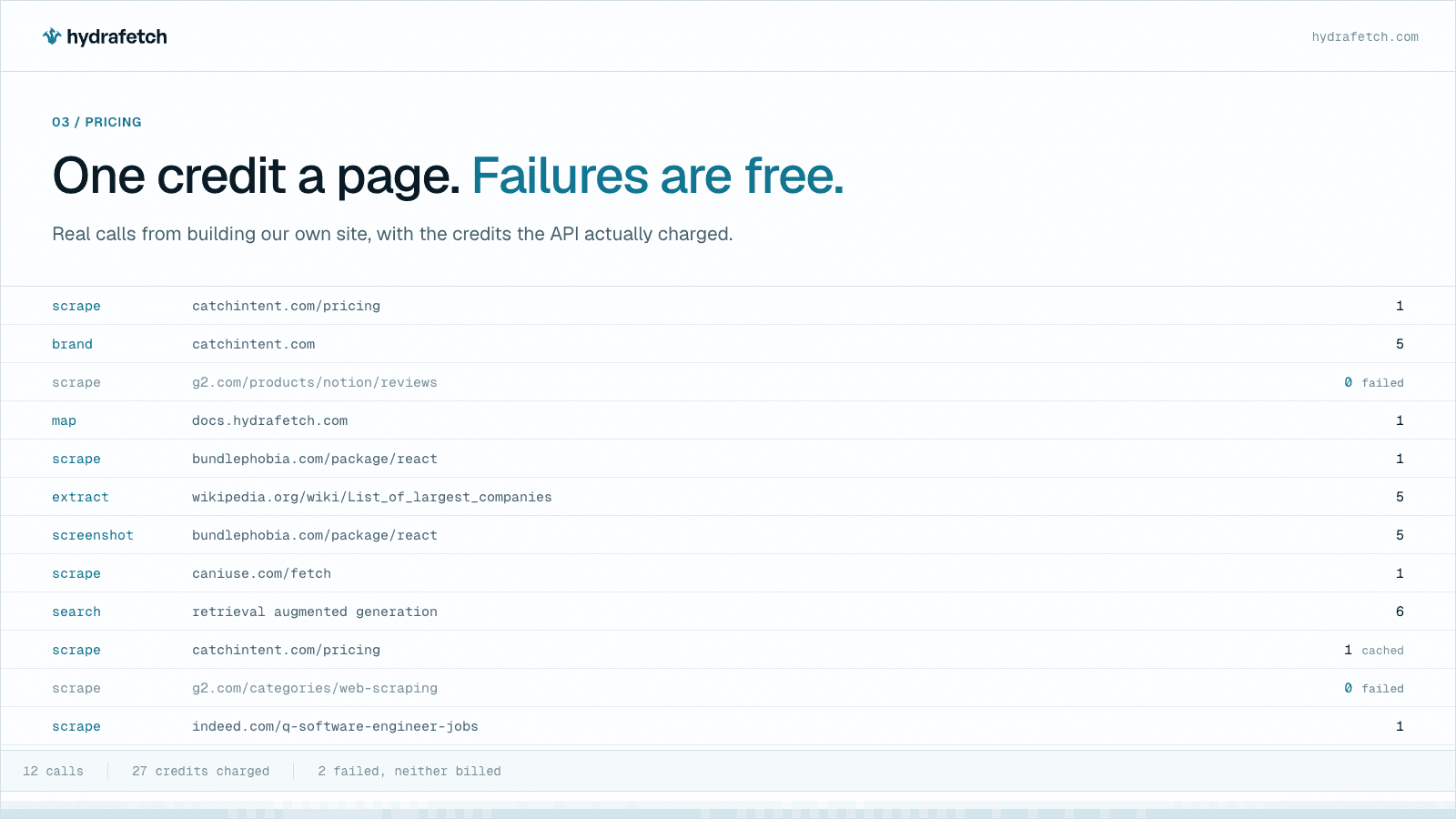This screenshot has height=819, width=1456.
Task: Click credit value 5 in brand row
Action: [1400, 344]
